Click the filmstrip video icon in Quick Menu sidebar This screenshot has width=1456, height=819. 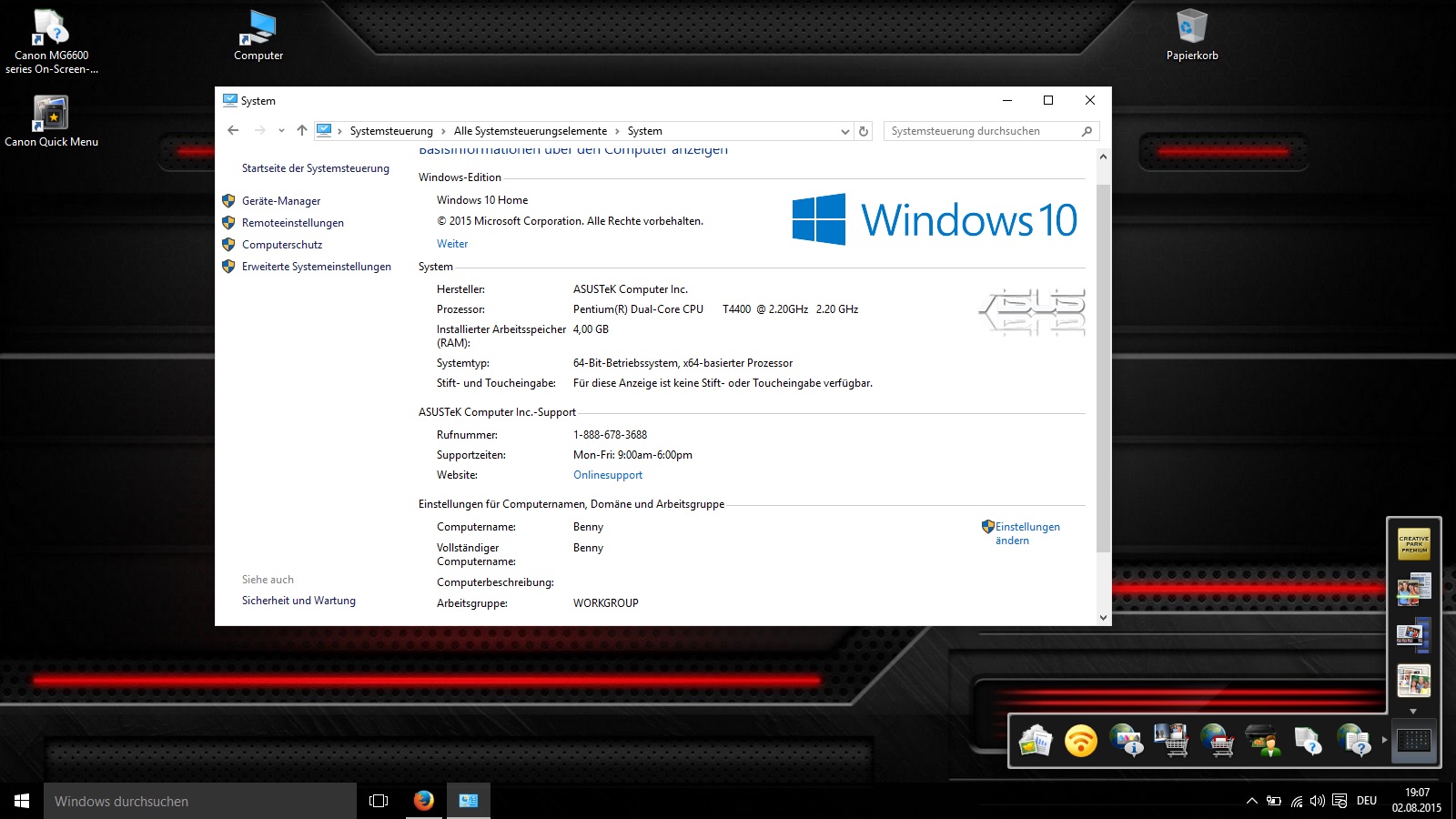1413,634
